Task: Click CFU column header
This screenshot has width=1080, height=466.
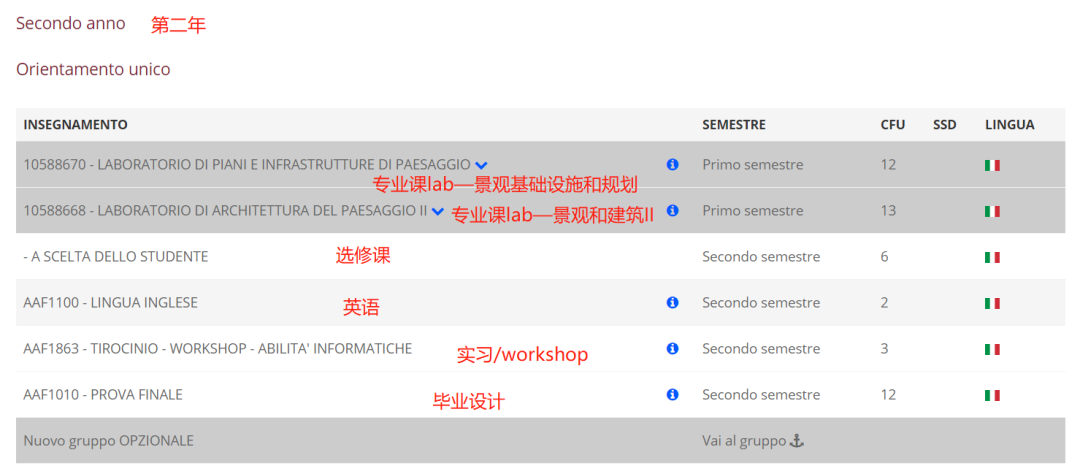Action: tap(893, 125)
